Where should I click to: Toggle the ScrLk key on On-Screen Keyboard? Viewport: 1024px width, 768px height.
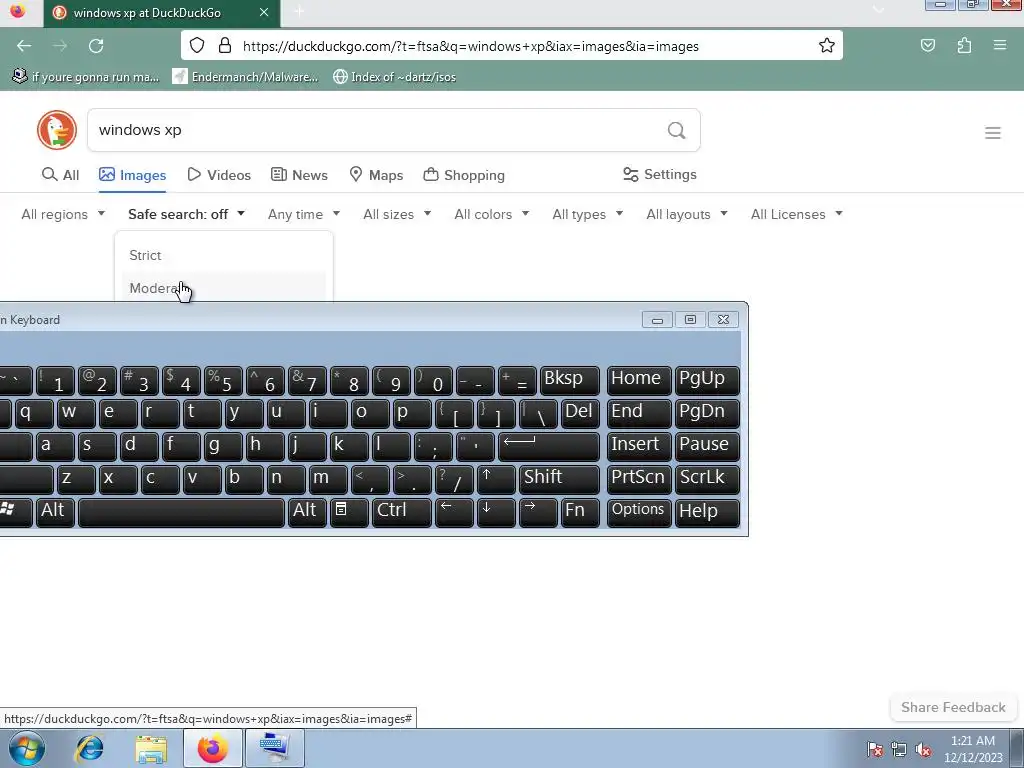[707, 479]
